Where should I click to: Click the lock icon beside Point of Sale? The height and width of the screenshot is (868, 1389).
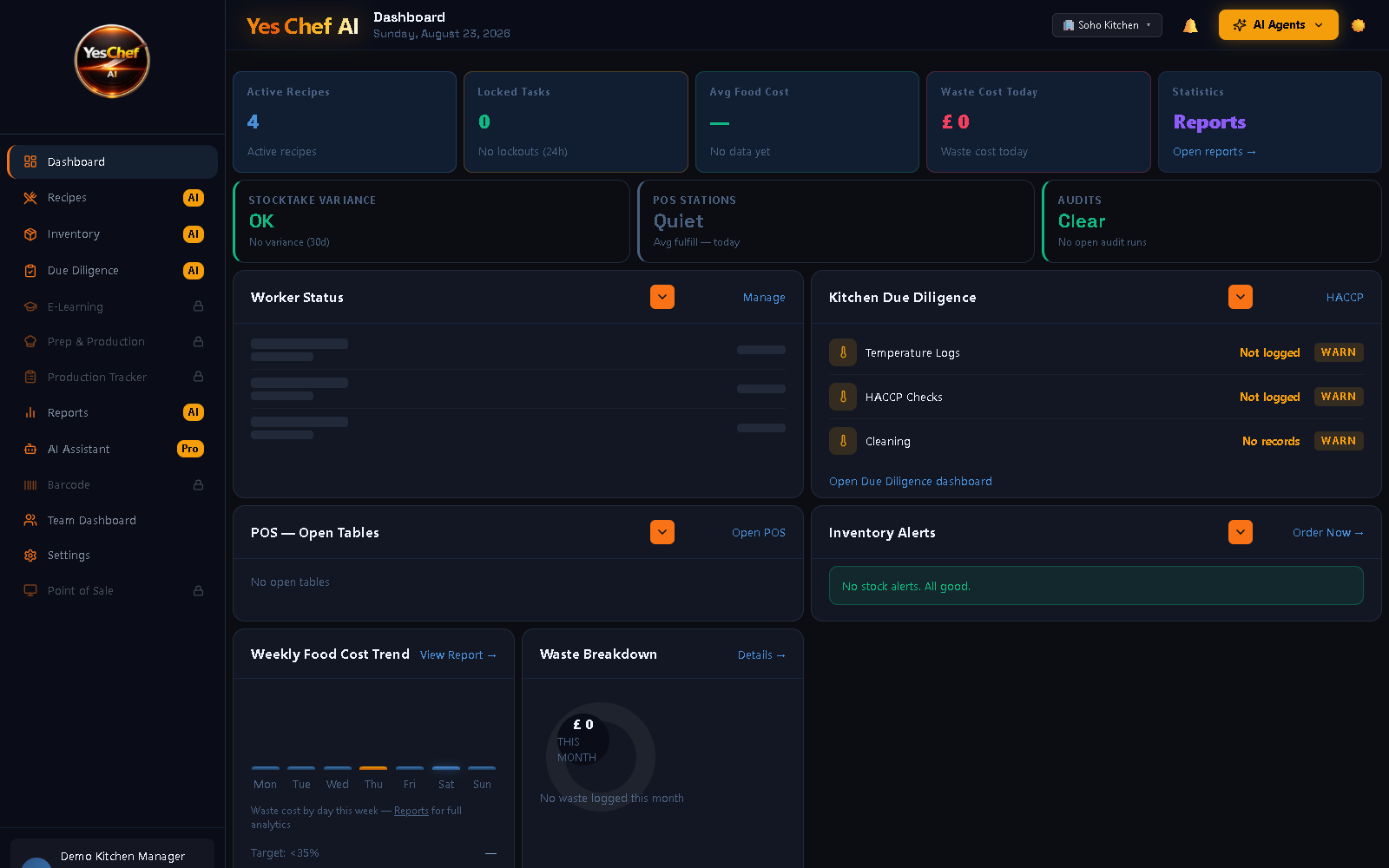click(x=198, y=590)
